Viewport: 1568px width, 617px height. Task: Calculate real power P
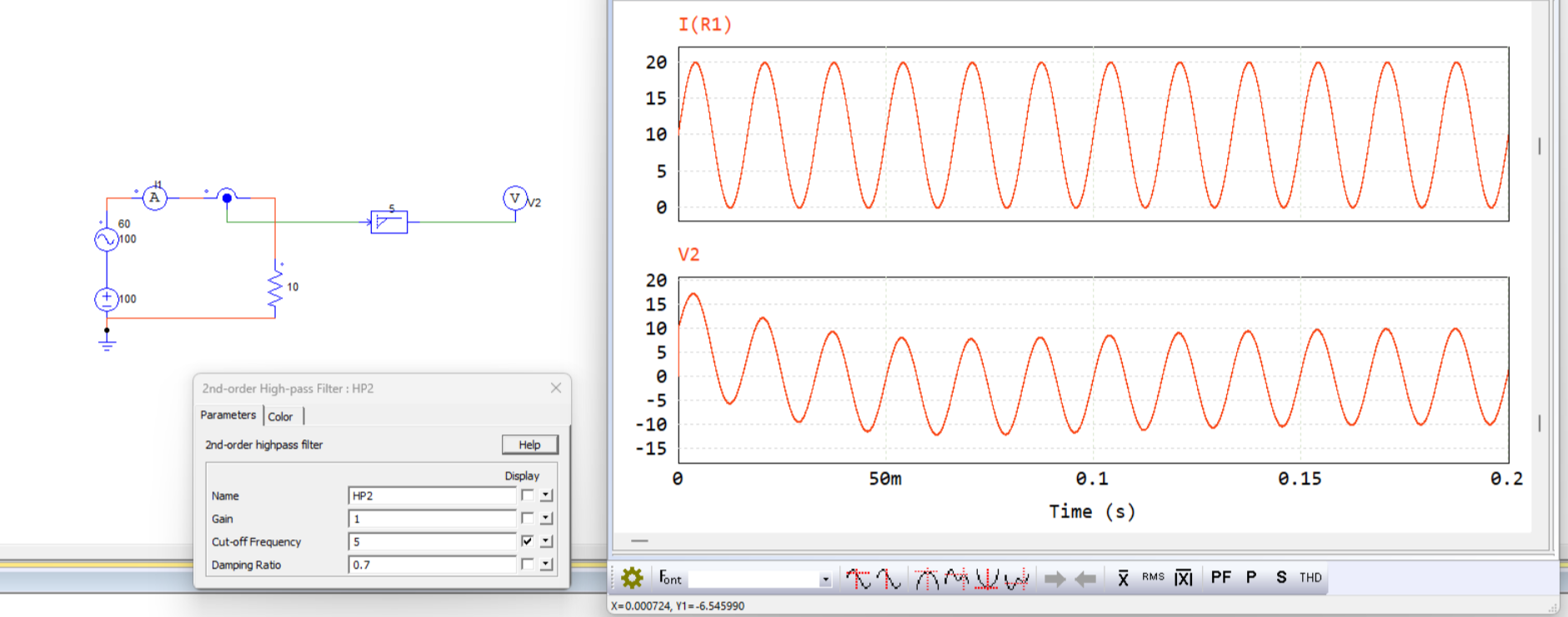(x=1251, y=577)
